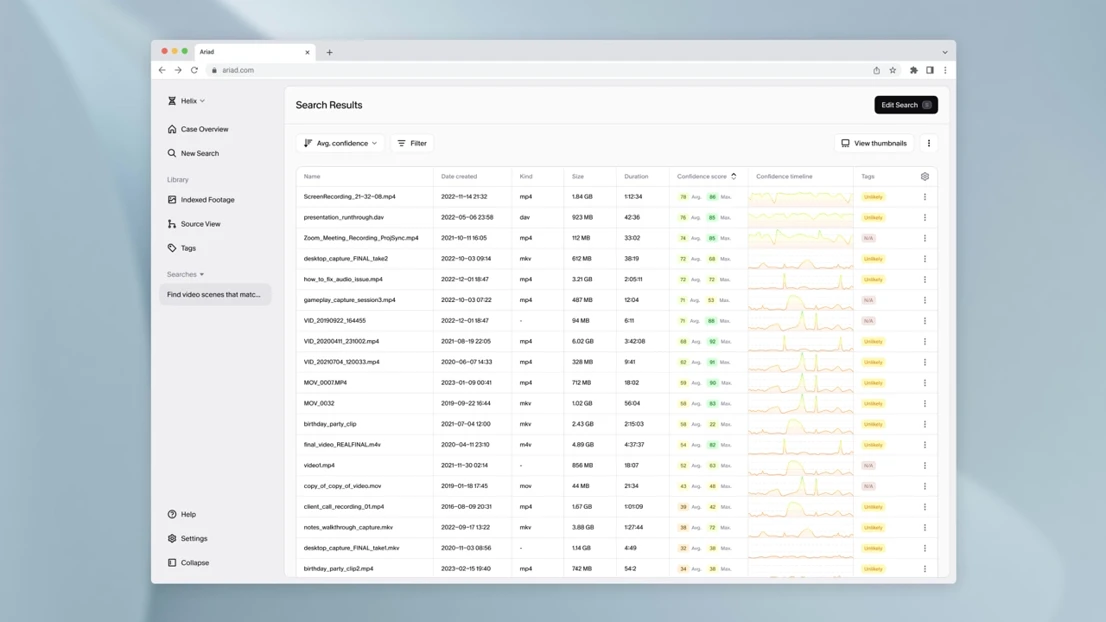Open Indexed Footage library
Viewport: 1106px width, 622px height.
point(207,200)
